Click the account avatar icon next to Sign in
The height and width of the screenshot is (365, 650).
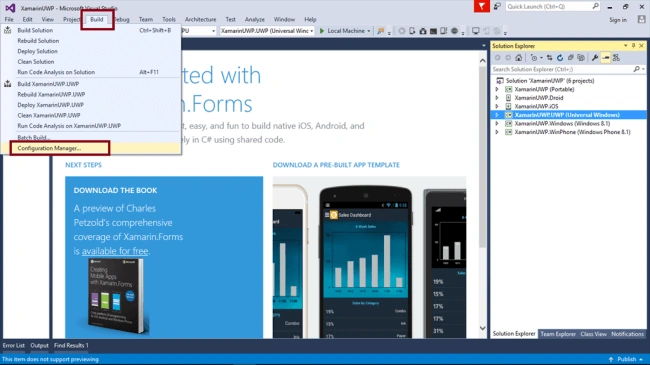[642, 19]
